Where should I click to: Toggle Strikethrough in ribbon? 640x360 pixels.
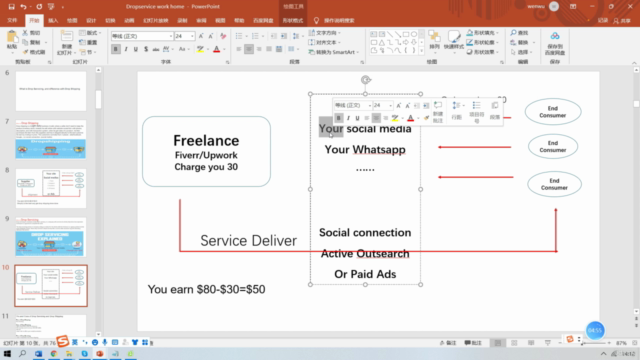coord(156,49)
